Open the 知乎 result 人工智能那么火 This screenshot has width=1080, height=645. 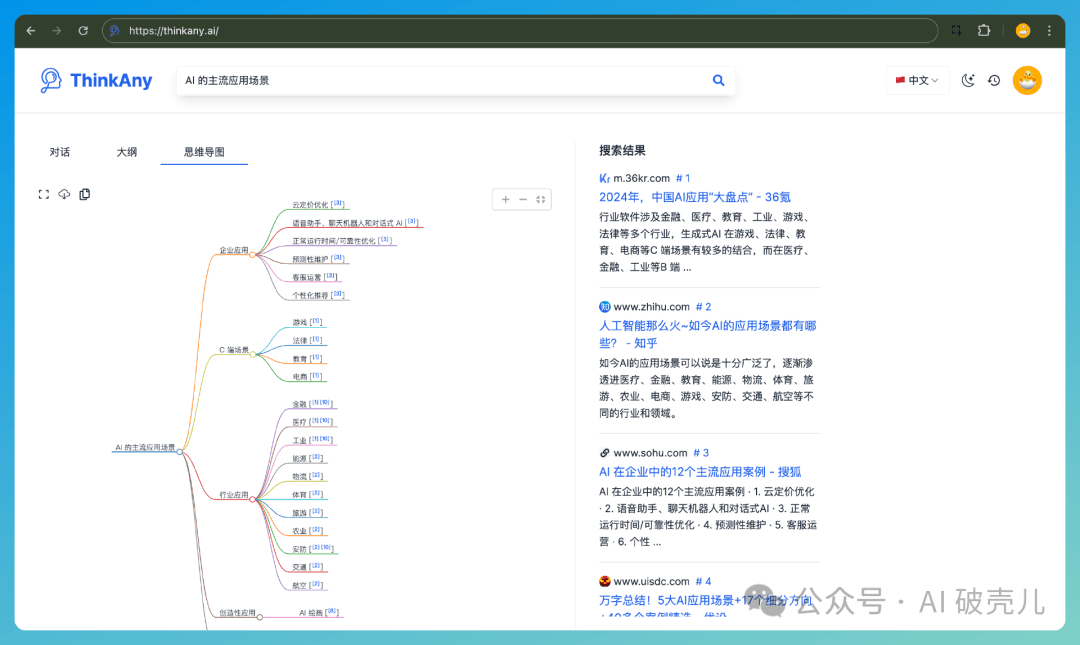tap(707, 334)
